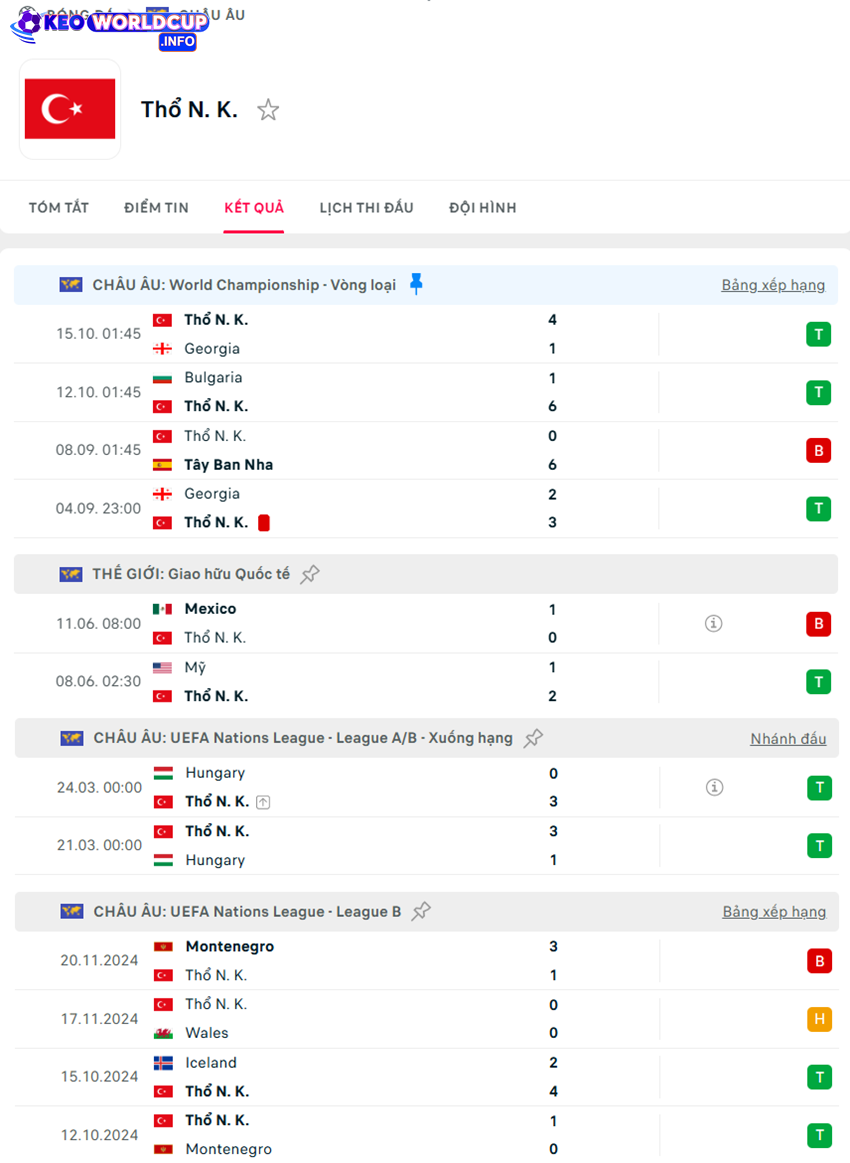Click the T badge for 12.10.2024 match
The width and height of the screenshot is (850, 1163).
click(x=819, y=1135)
